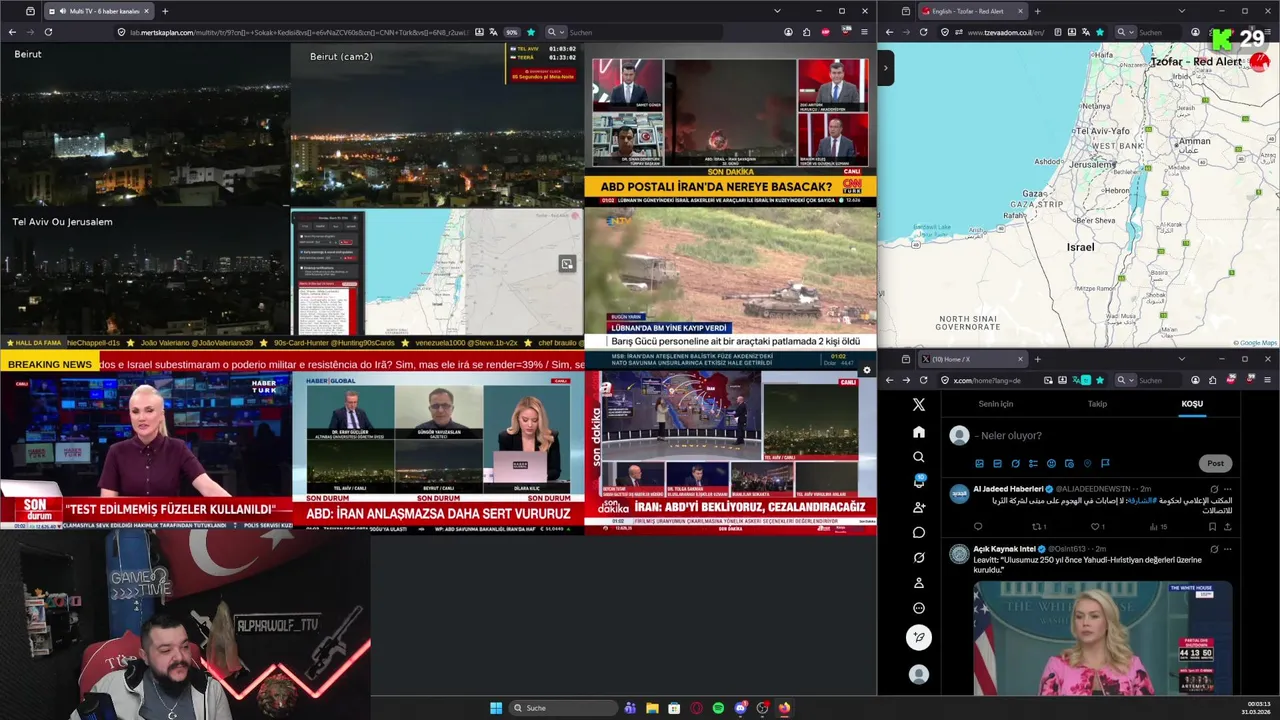Screen dimensions: 1280x720
Task: Bookmark star in Tzofar window
Action: 1100,32
